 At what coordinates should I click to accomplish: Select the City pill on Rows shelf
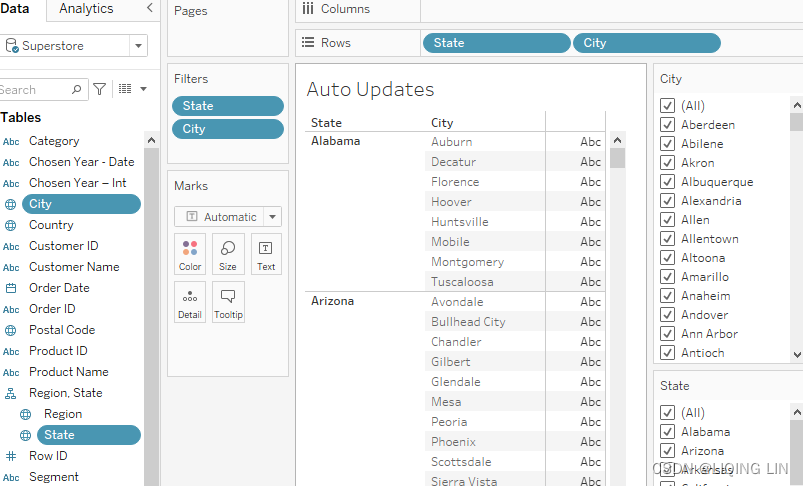(x=647, y=43)
